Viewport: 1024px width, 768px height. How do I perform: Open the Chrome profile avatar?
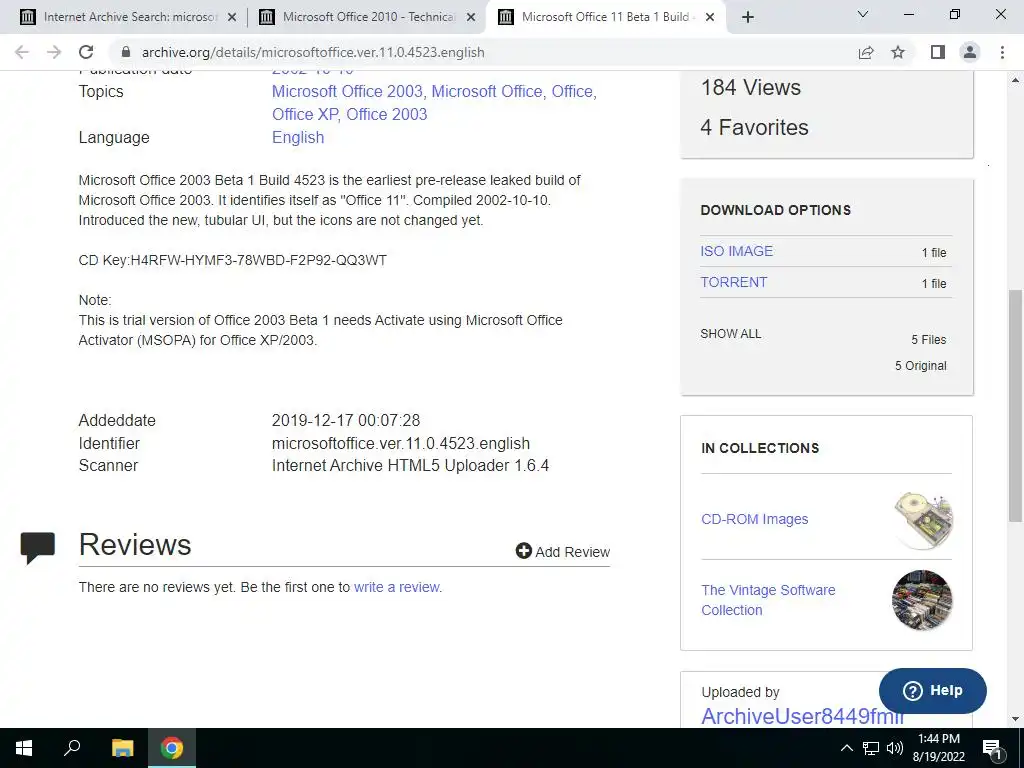(x=970, y=52)
